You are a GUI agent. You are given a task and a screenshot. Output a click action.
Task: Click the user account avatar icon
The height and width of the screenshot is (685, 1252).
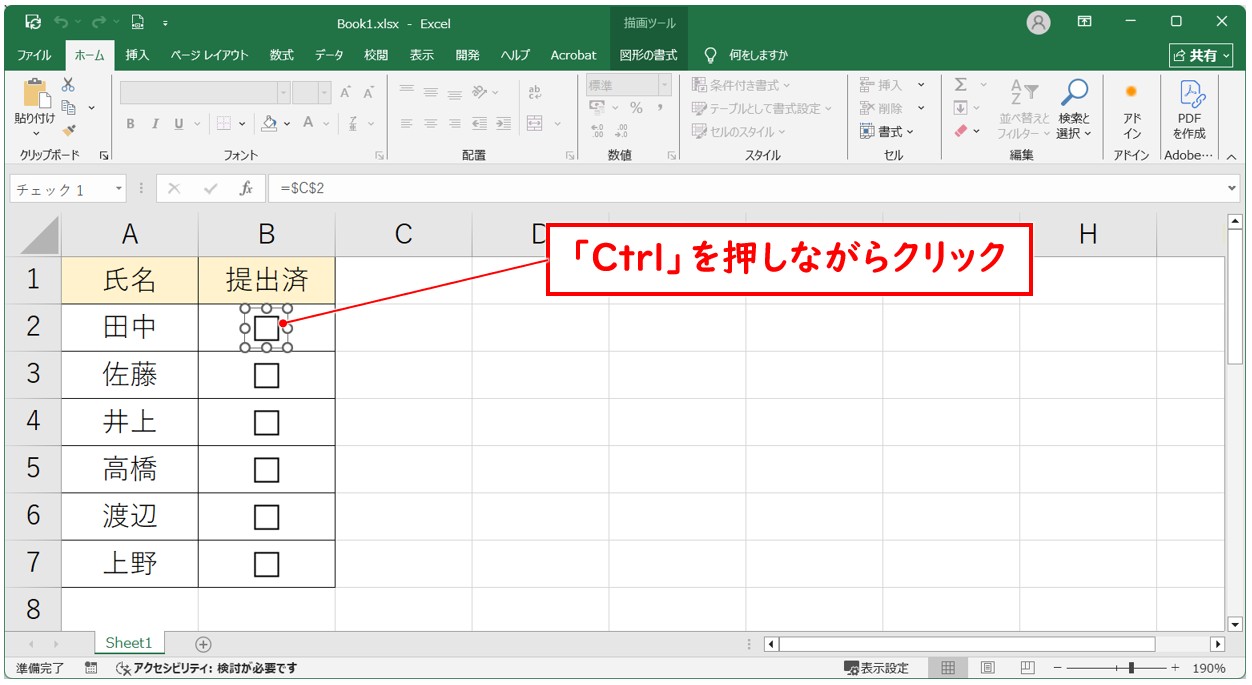tap(1039, 22)
